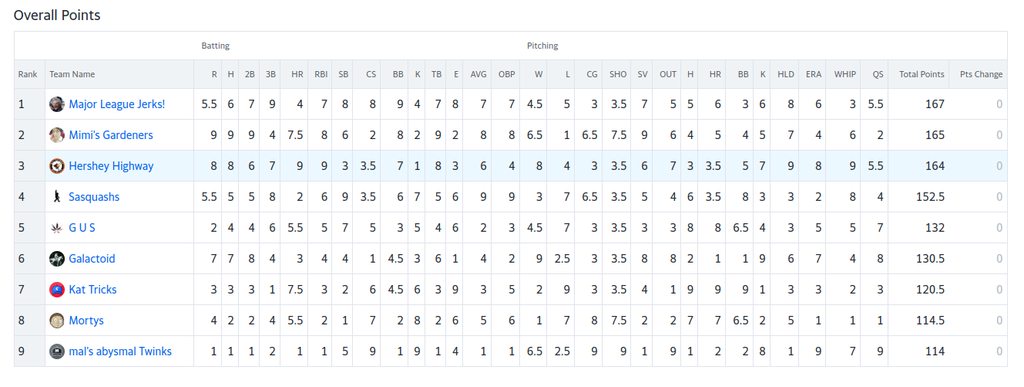This screenshot has height=387, width=1024.
Task: Open the mal's abysmal Twinks link
Action: pos(120,351)
